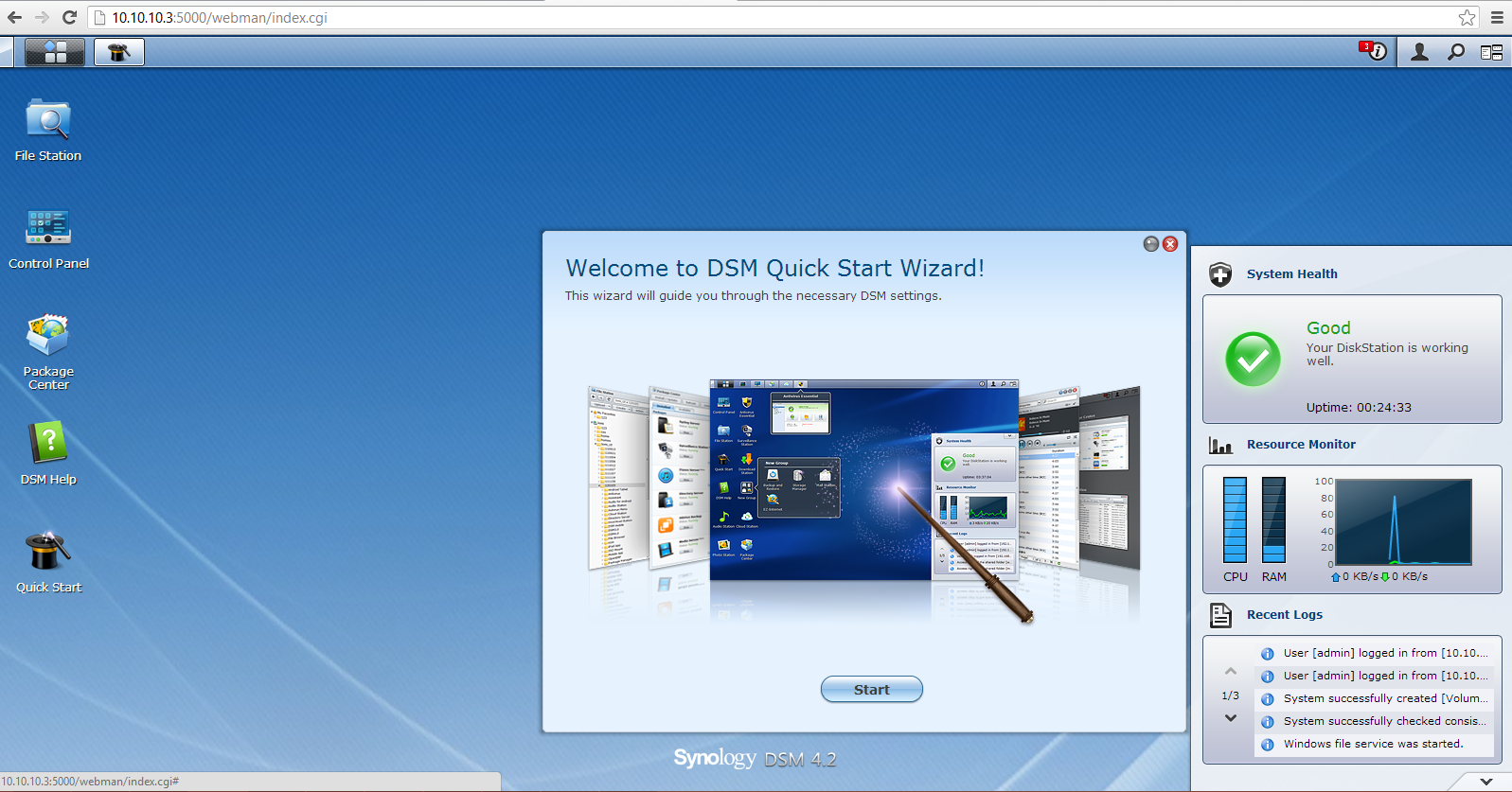The height and width of the screenshot is (792, 1512).
Task: Collapse widget panel with bottom chevron
Action: pyautogui.click(x=1486, y=782)
